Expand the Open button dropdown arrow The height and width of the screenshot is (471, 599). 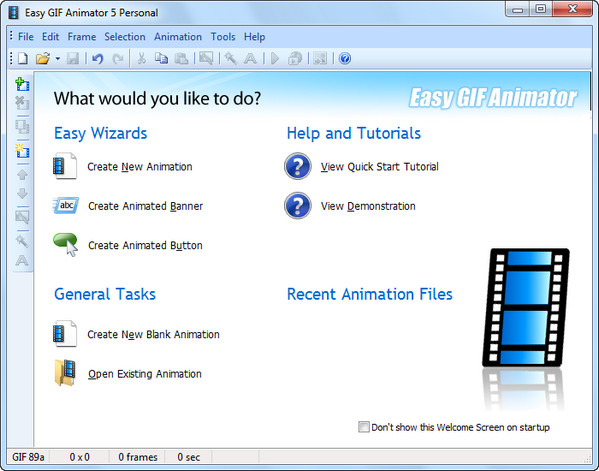point(58,58)
